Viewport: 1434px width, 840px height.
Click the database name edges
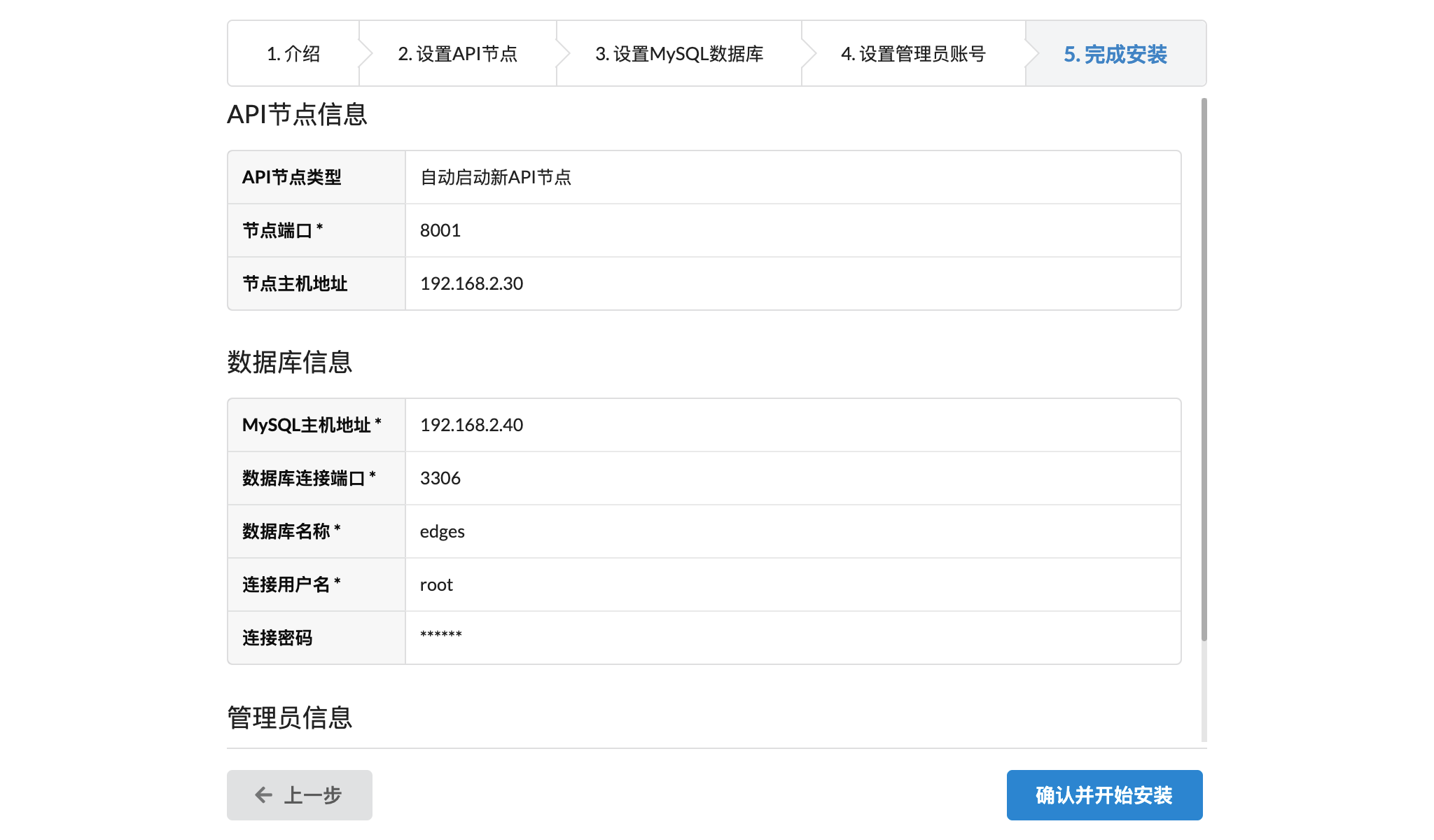coord(443,532)
